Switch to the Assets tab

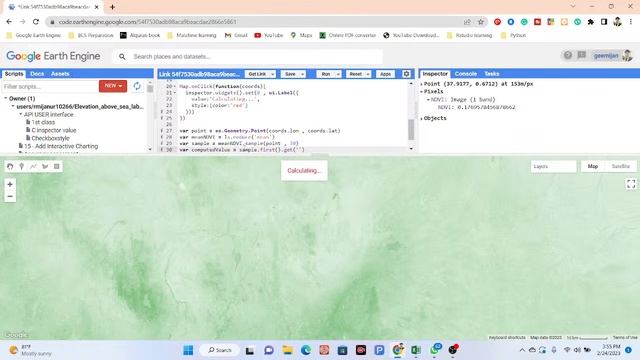point(60,74)
